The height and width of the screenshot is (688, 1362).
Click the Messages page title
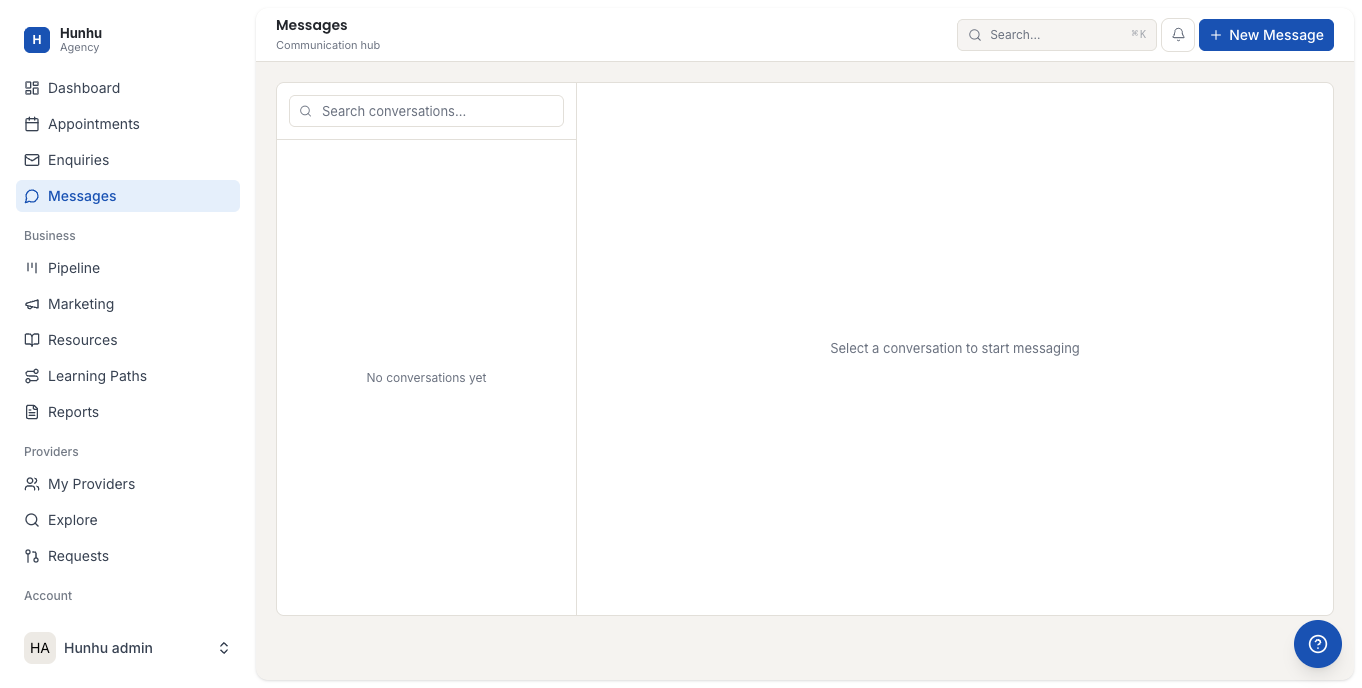312,25
